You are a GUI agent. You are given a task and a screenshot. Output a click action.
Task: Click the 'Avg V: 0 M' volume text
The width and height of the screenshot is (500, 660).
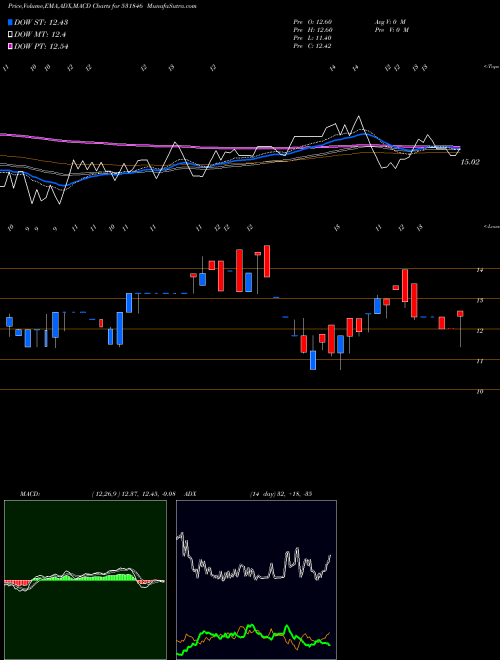390,22
